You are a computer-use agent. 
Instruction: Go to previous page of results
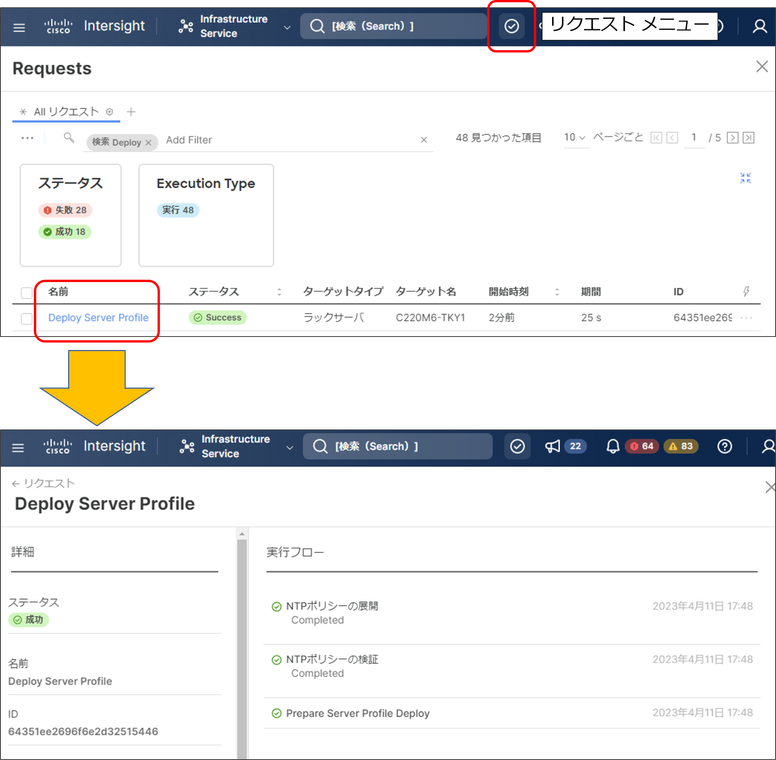click(672, 138)
